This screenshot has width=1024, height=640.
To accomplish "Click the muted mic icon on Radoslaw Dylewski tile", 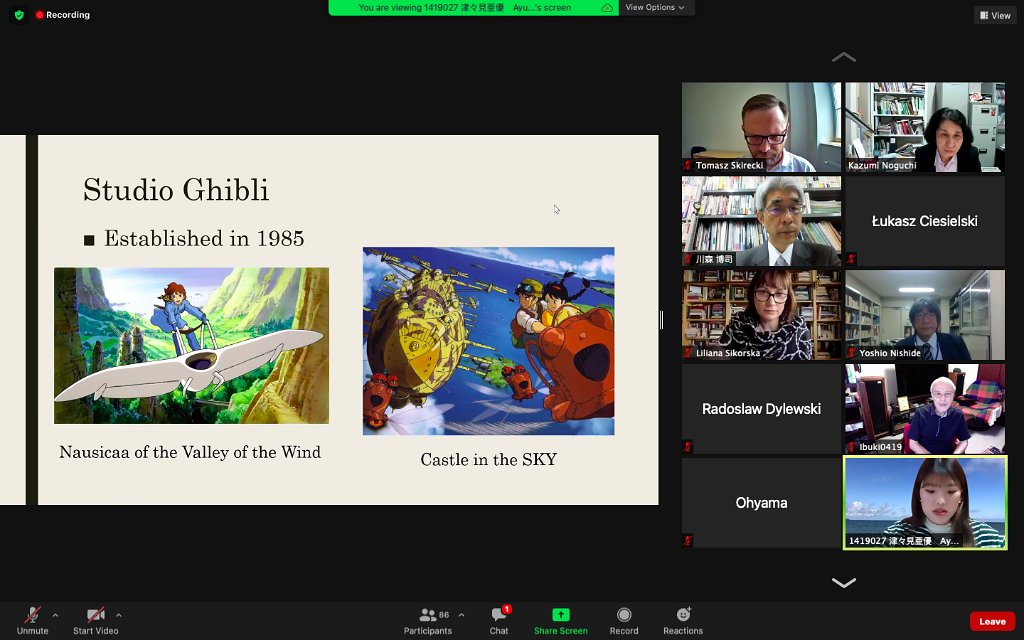I will click(x=688, y=447).
